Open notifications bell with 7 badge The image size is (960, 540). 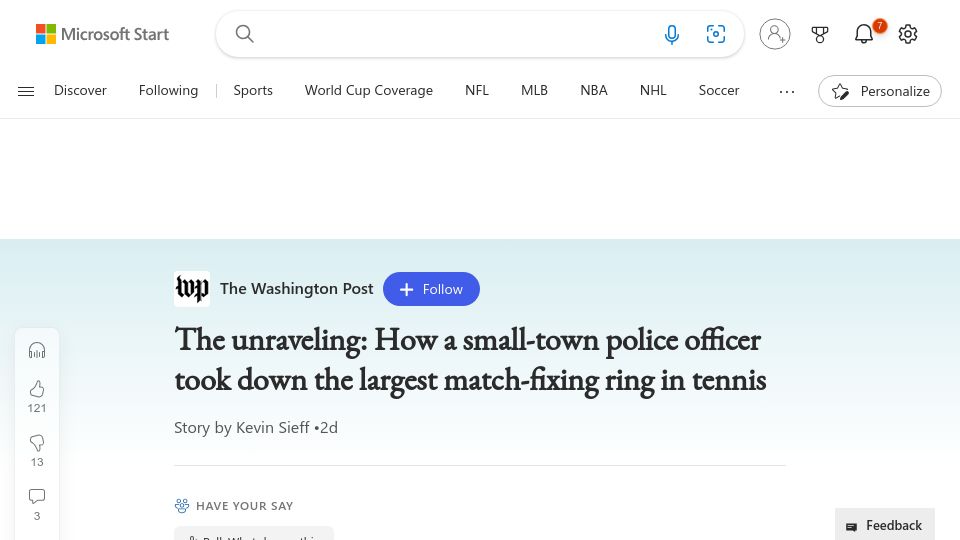click(864, 34)
